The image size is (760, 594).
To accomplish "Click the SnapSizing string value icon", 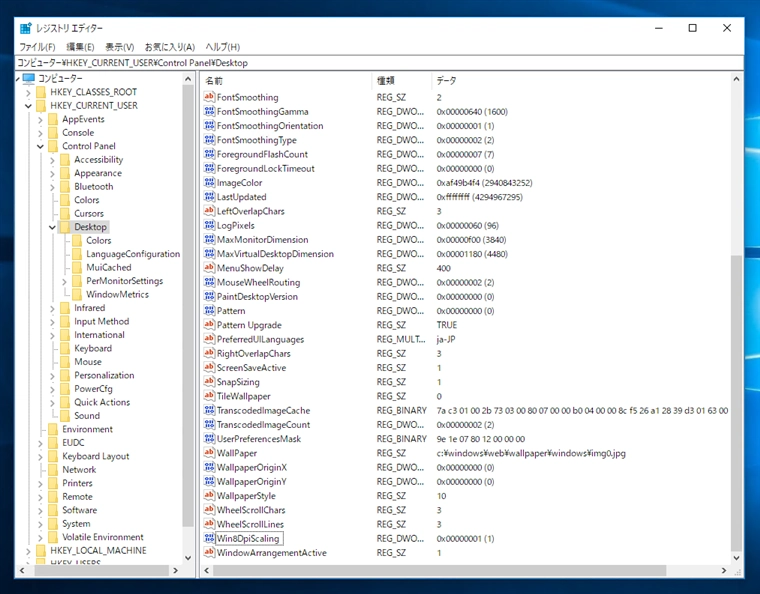I will 209,381.
